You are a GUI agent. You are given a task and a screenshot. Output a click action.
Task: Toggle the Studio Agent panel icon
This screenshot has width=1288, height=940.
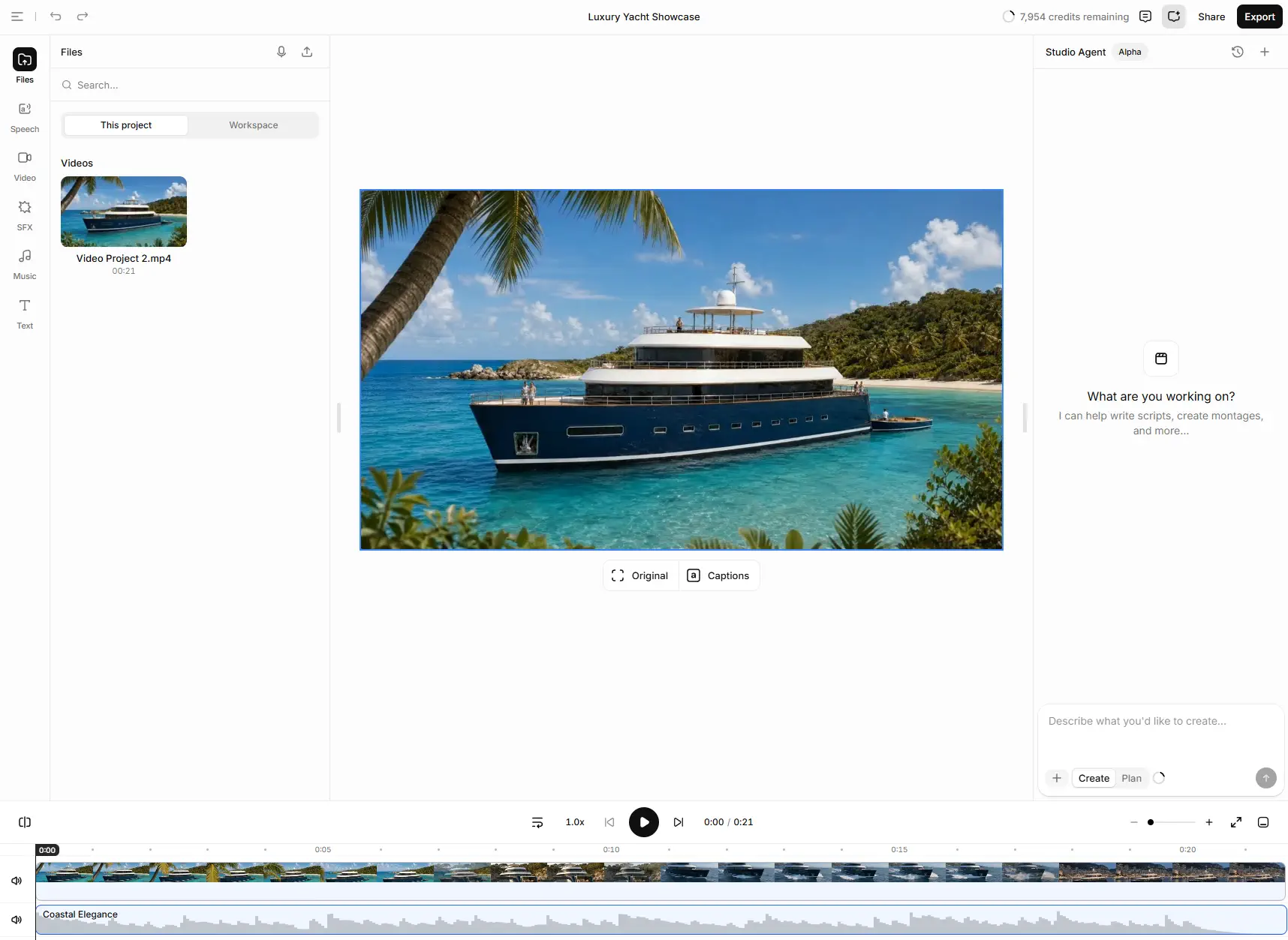pos(1174,17)
